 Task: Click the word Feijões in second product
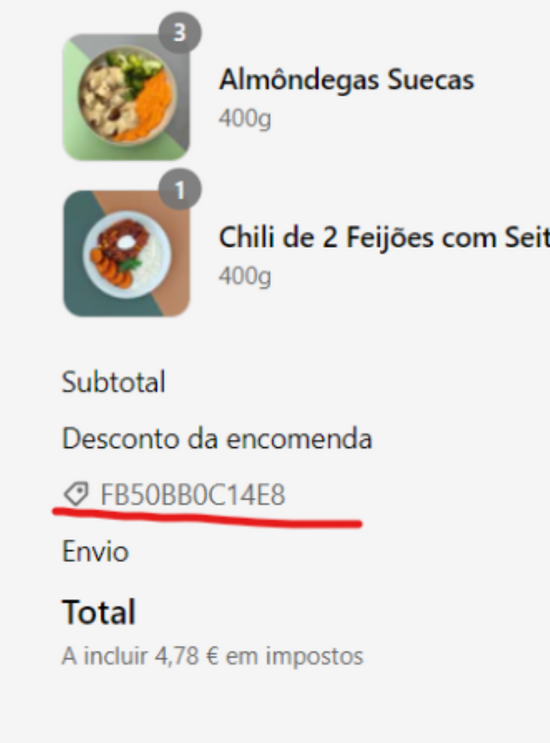tap(390, 237)
